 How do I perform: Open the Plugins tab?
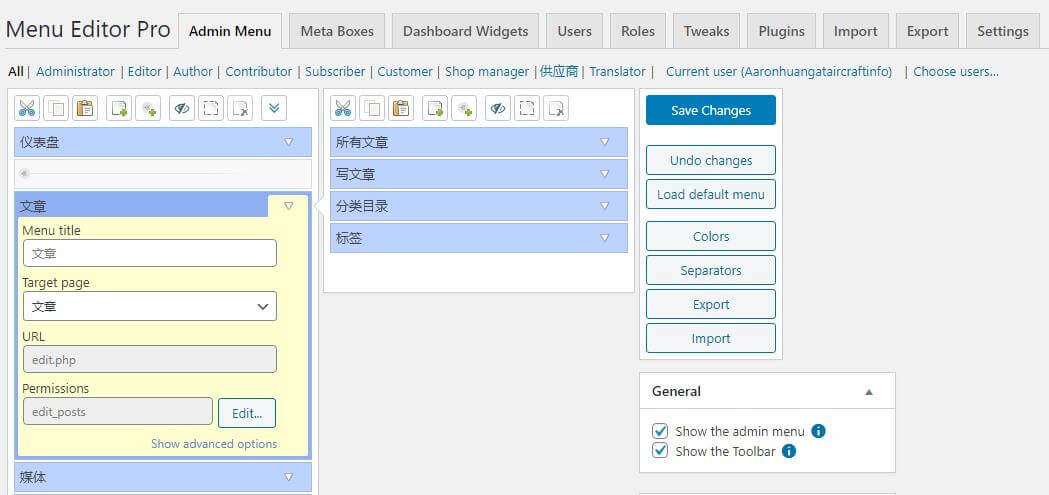tap(781, 31)
